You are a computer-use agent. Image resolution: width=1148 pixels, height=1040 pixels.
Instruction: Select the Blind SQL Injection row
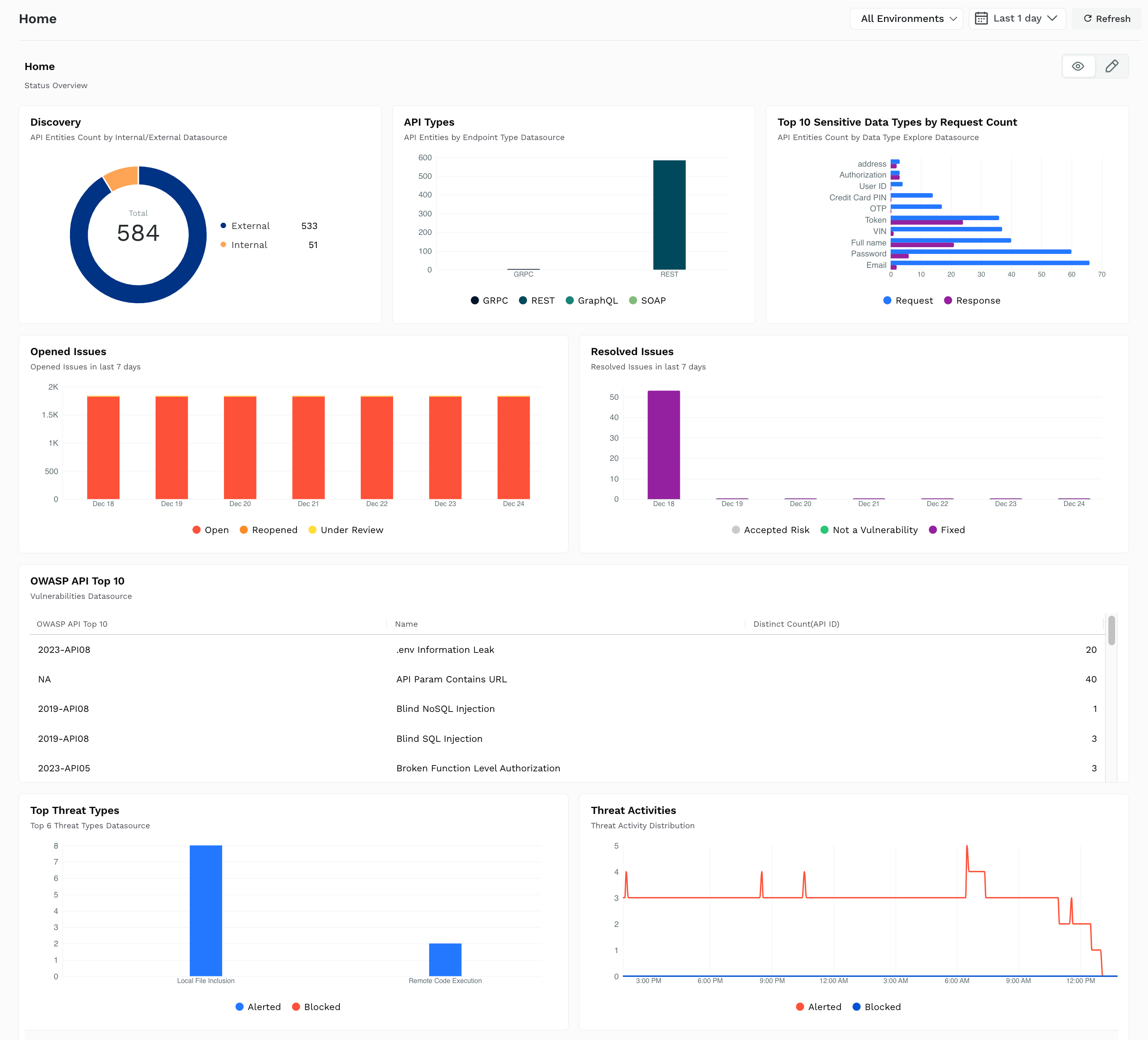pos(567,739)
